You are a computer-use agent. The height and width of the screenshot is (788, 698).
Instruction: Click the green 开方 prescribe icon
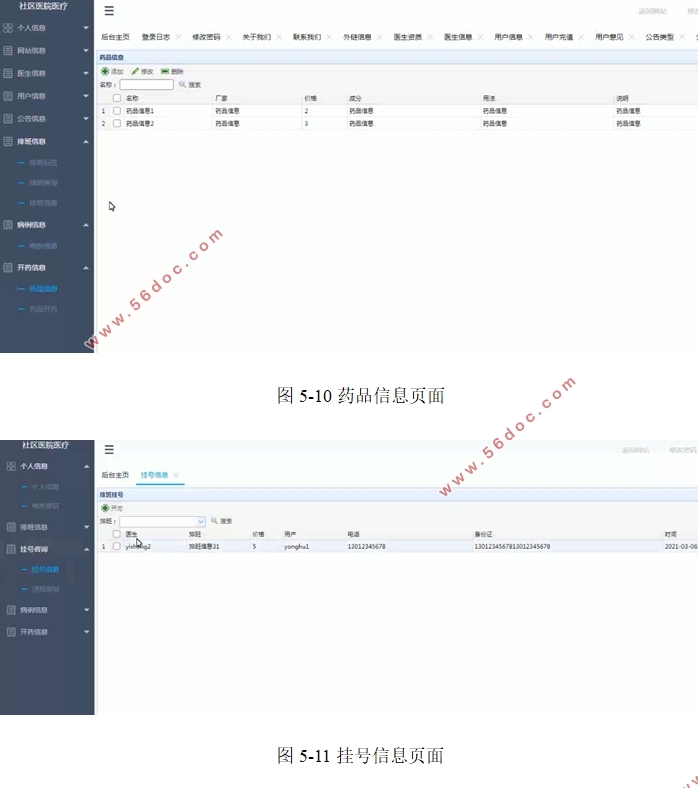coord(105,508)
